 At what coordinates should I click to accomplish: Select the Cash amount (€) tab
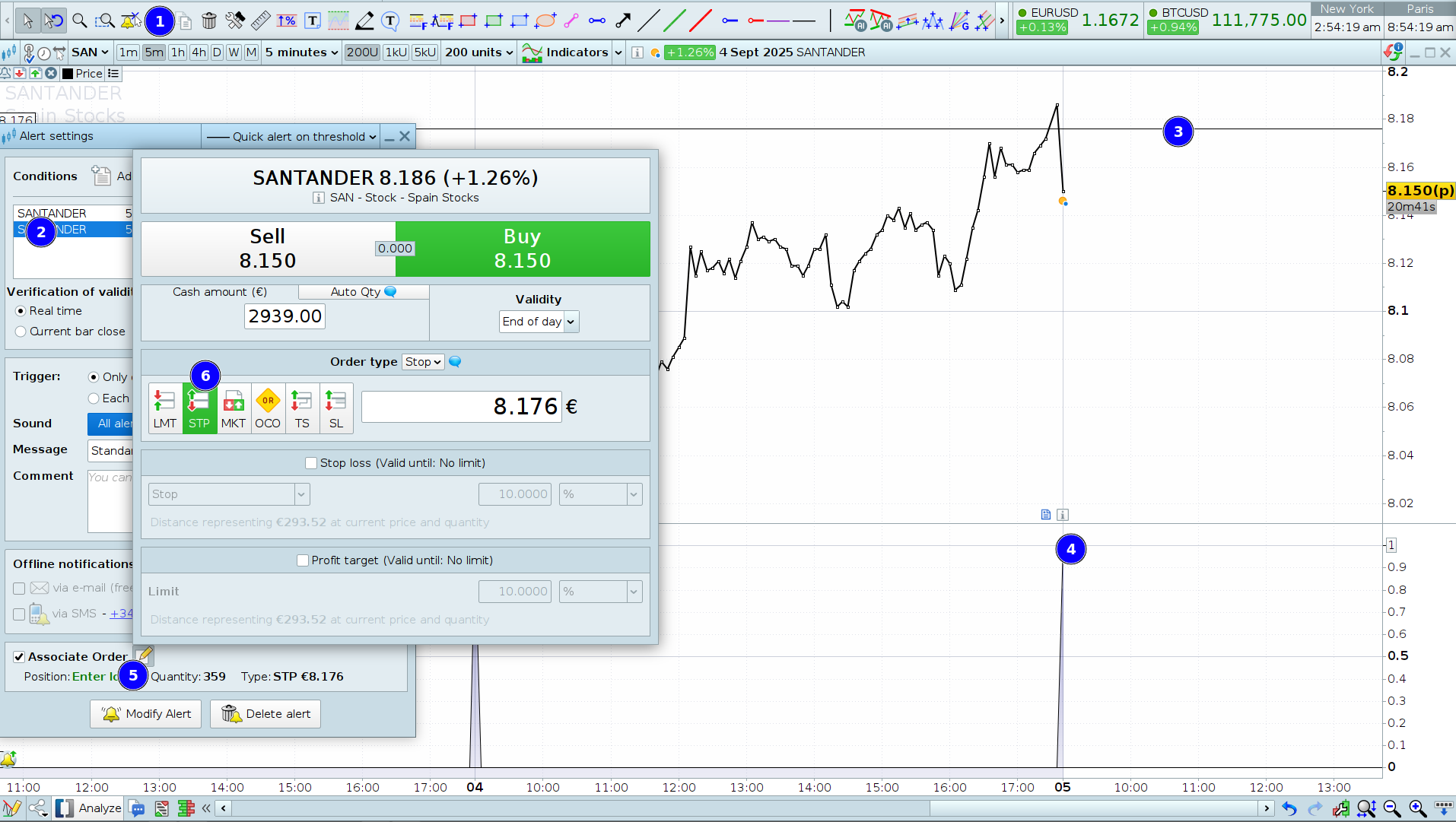tap(220, 292)
